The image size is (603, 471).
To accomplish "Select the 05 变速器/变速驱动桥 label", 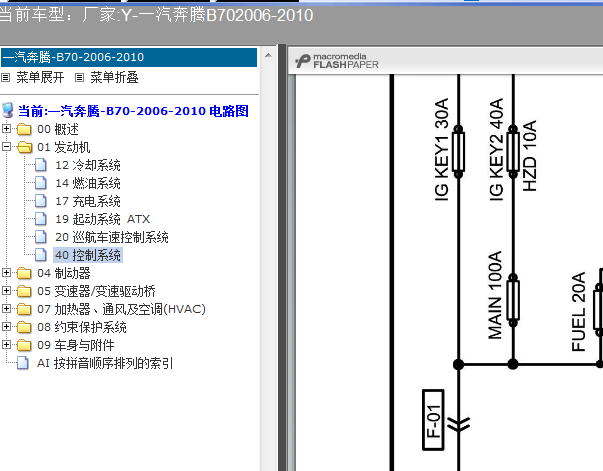I will point(97,291).
